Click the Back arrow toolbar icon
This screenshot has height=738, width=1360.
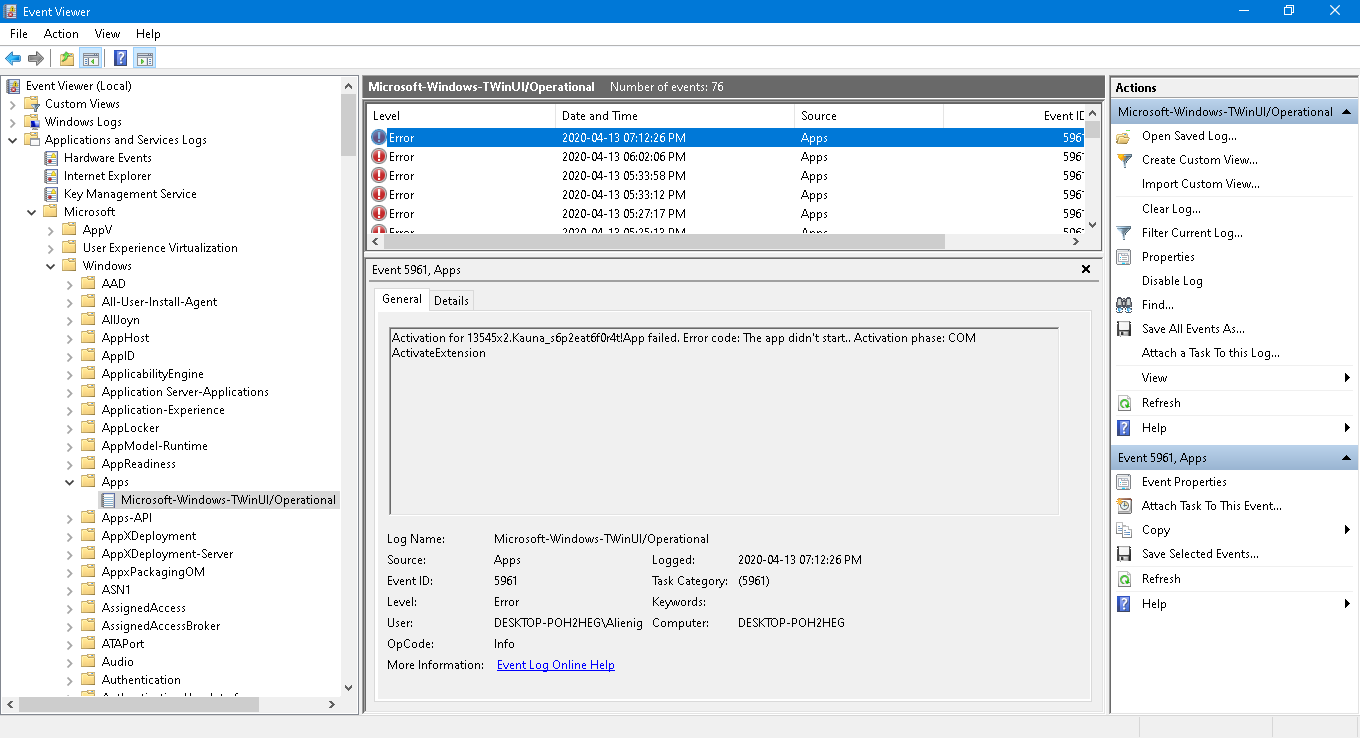click(13, 58)
